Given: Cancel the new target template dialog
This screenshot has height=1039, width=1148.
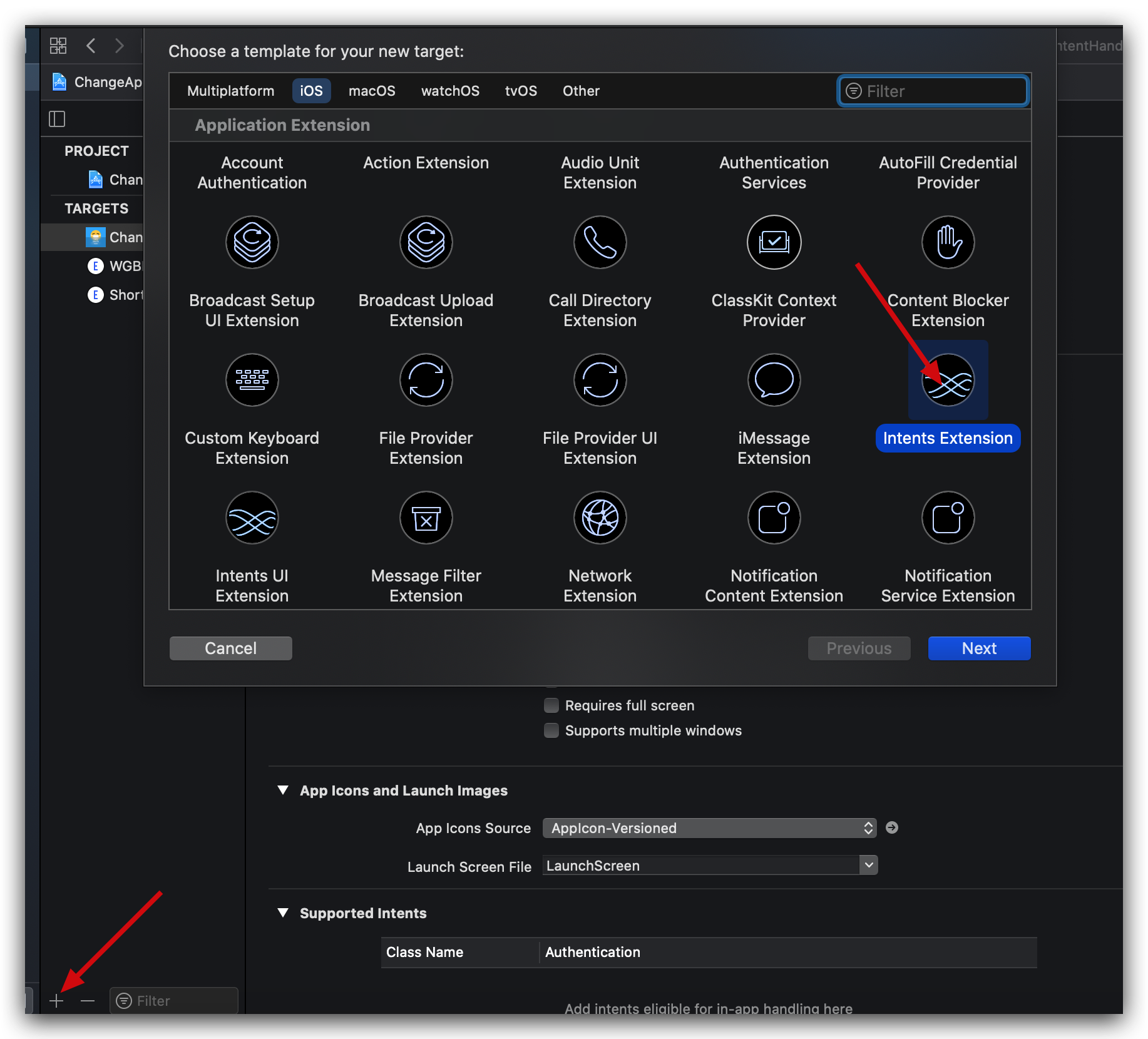Looking at the screenshot, I should click(x=230, y=648).
